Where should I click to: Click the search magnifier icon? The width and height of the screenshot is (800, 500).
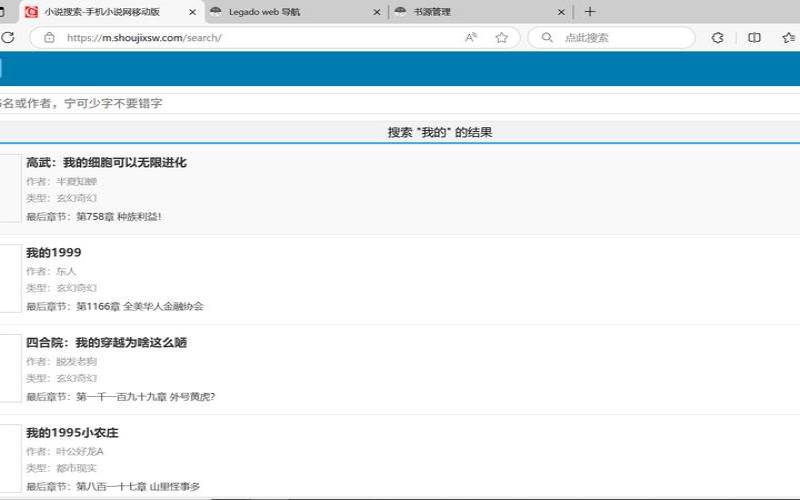coord(547,38)
